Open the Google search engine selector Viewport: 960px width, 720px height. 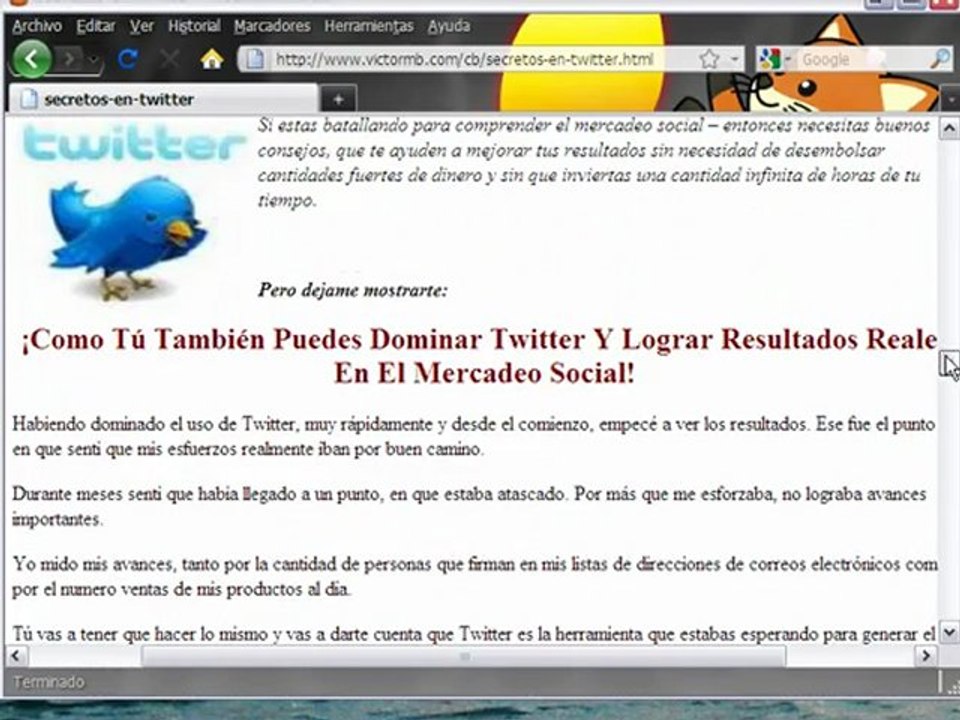(x=775, y=59)
